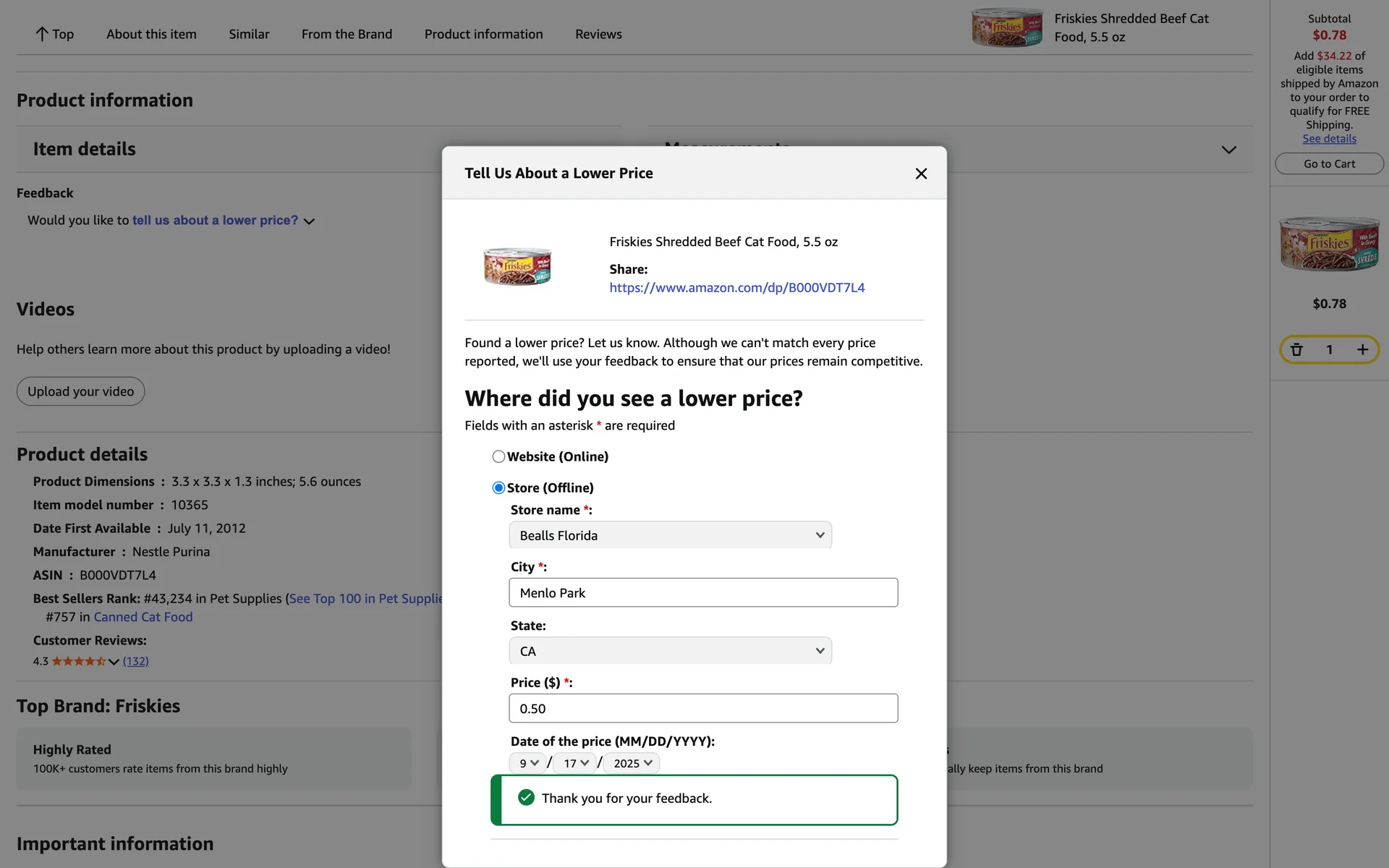Go to Product information tab

click(483, 34)
